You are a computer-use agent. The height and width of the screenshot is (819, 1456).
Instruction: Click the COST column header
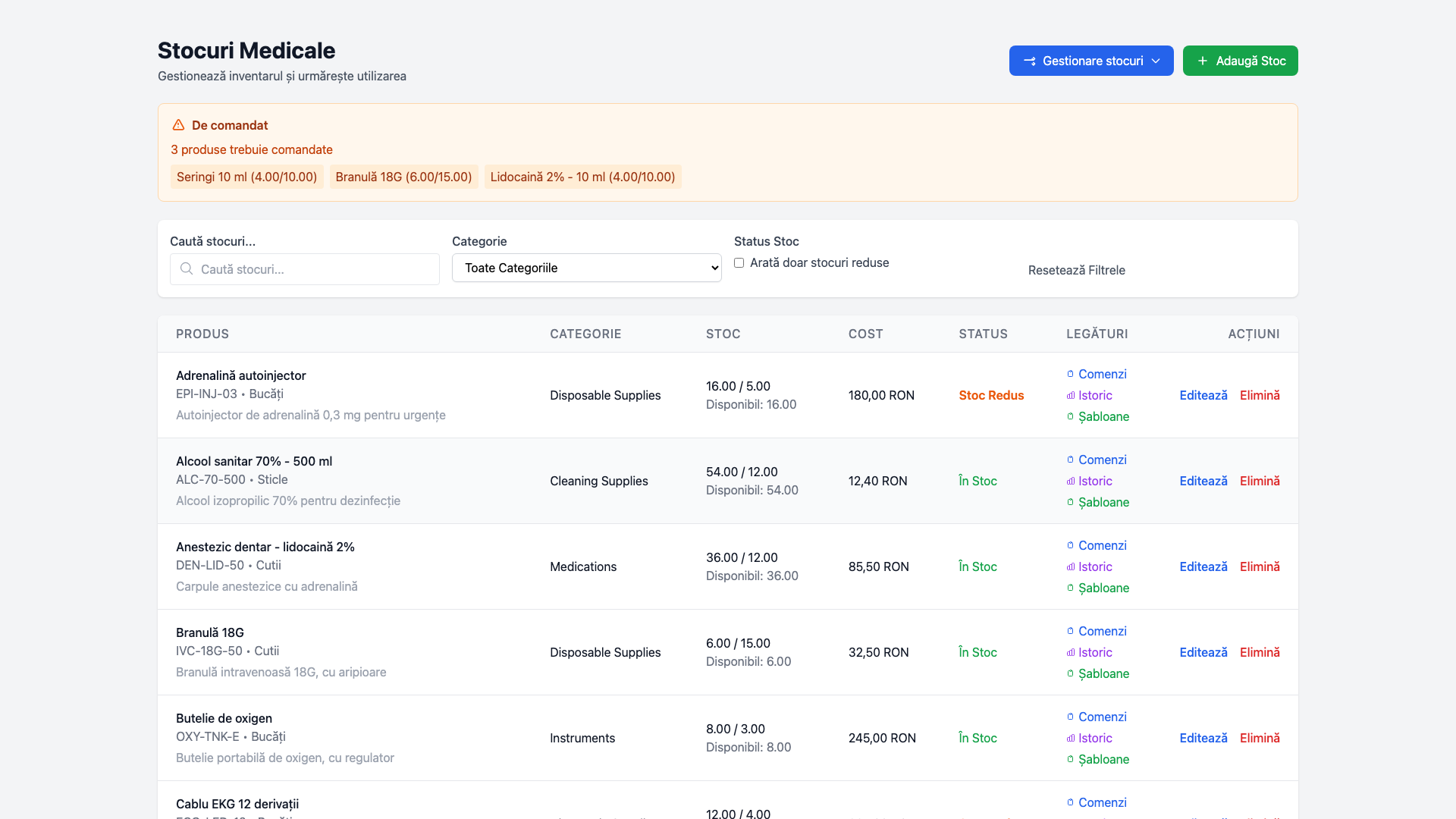click(865, 334)
